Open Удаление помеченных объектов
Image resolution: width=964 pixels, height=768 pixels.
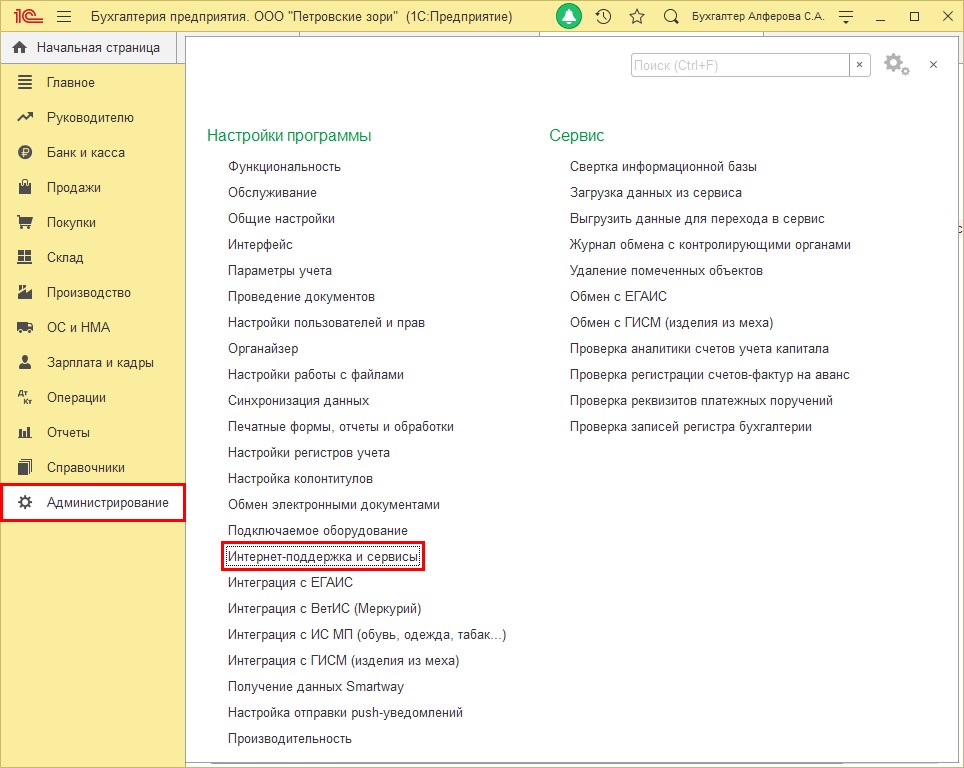tap(666, 271)
